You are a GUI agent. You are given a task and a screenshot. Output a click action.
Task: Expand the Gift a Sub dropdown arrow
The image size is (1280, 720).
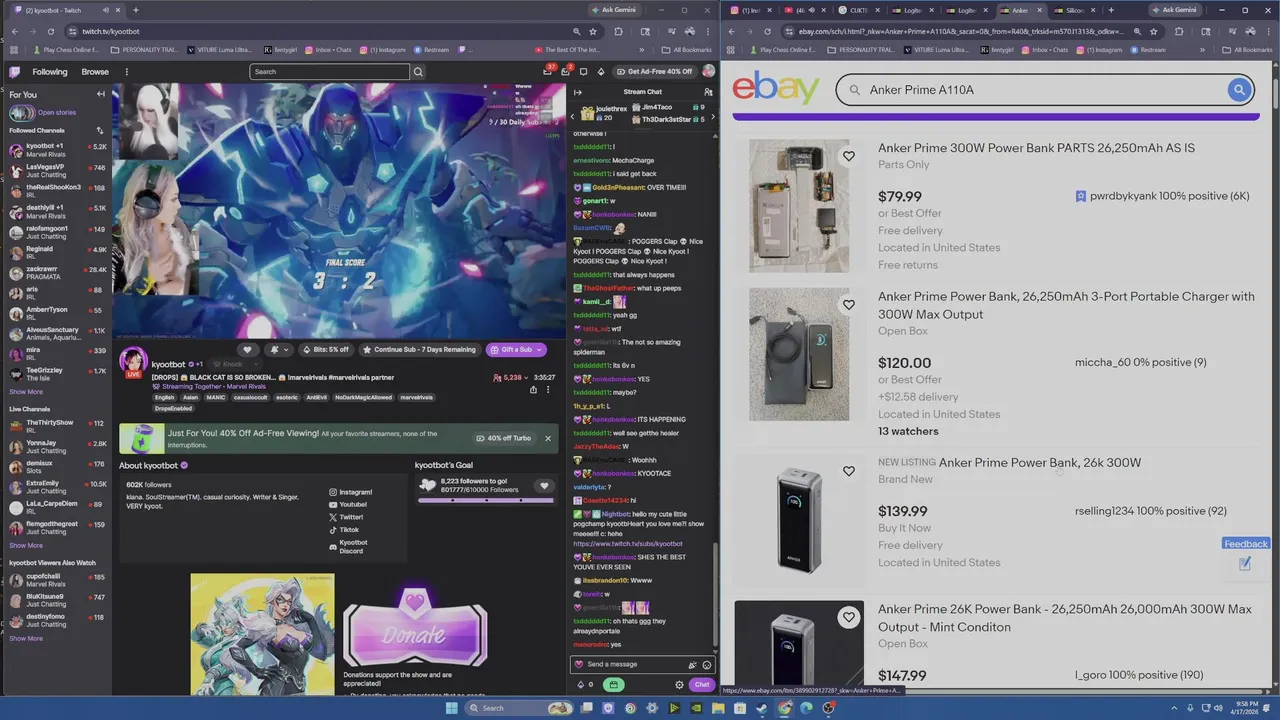point(539,350)
